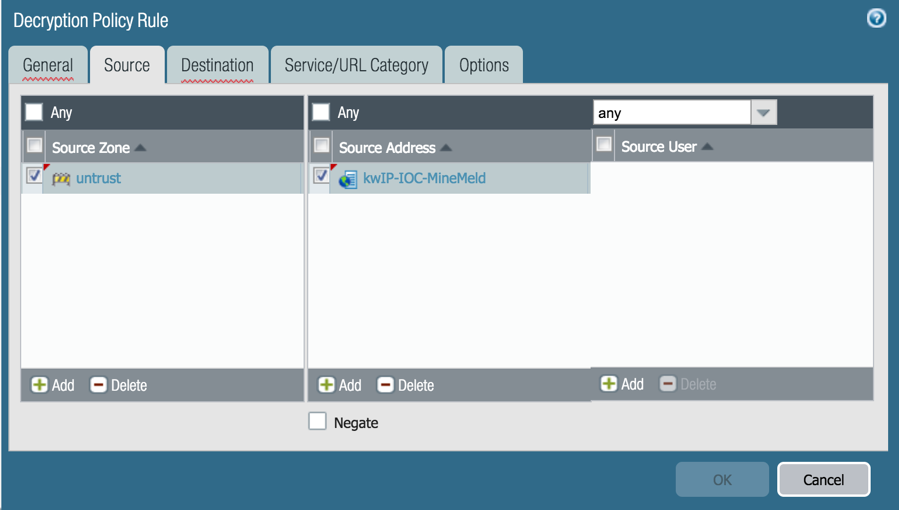Click the Source Zone column header text

click(x=91, y=148)
